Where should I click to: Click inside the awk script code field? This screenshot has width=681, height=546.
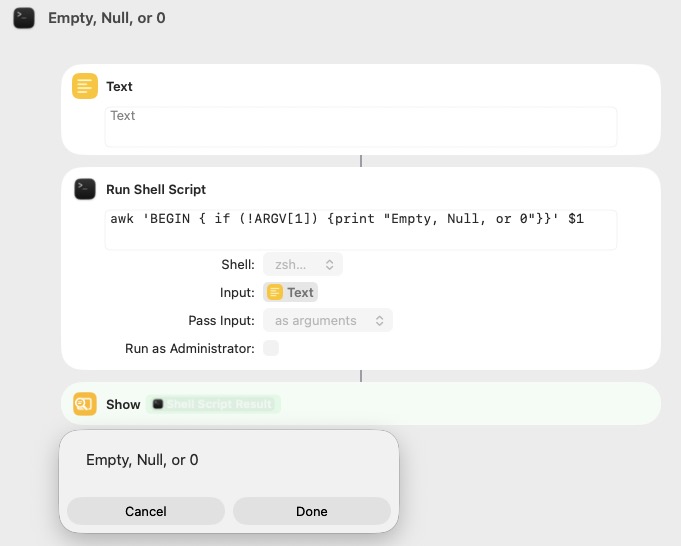[361, 230]
